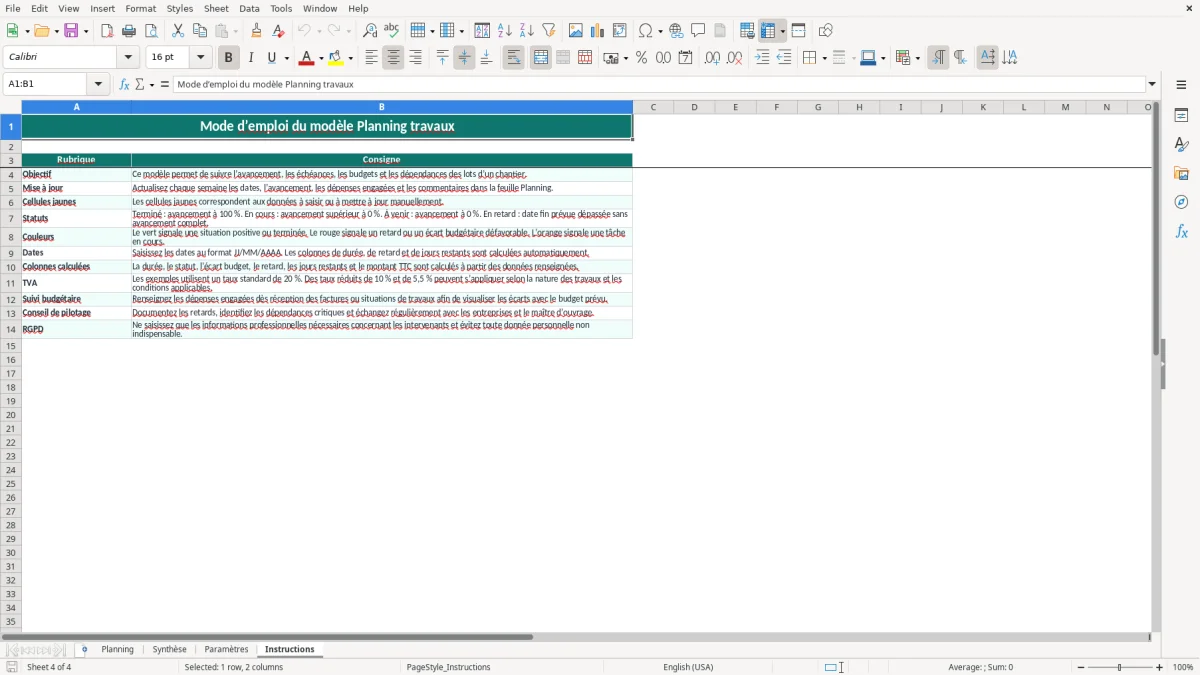The width and height of the screenshot is (1200, 675).
Task: Open sidebar Gallery panel
Action: click(1181, 173)
